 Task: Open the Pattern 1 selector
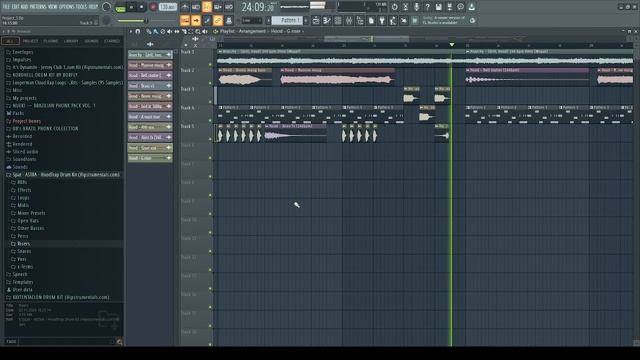pyautogui.click(x=287, y=20)
